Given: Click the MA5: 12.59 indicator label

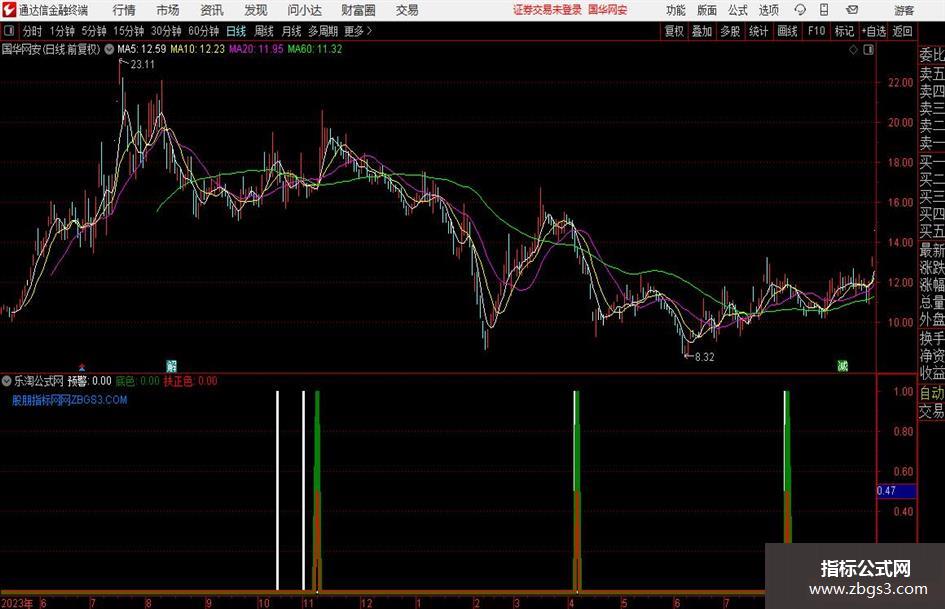Looking at the screenshot, I should point(142,49).
